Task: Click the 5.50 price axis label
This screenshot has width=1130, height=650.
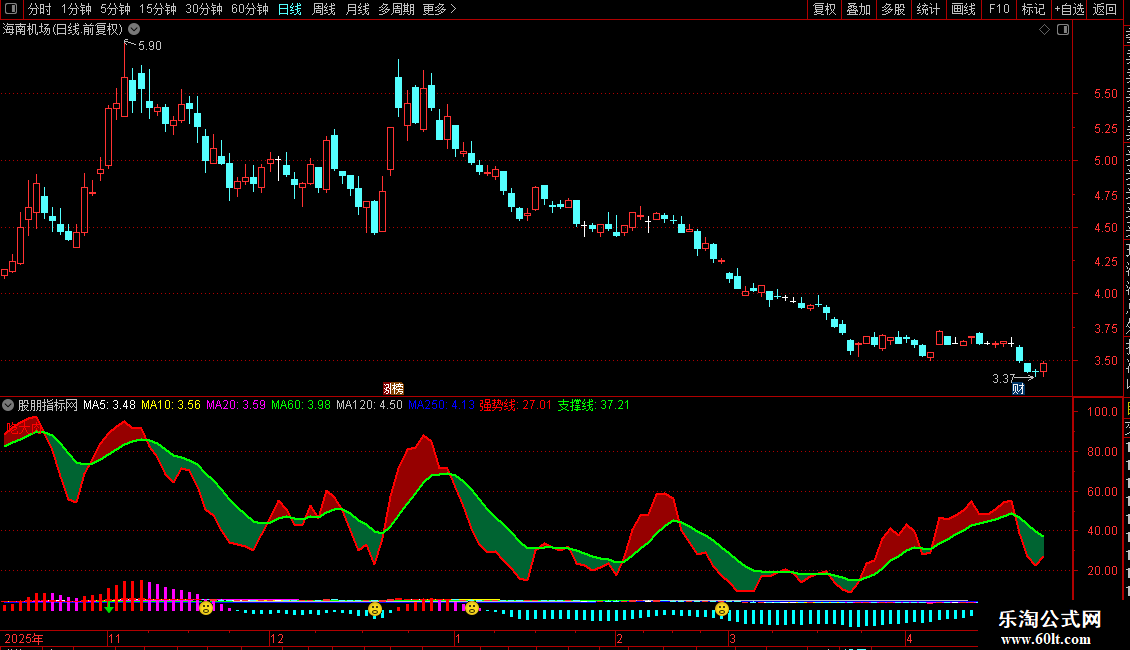Action: point(1105,94)
